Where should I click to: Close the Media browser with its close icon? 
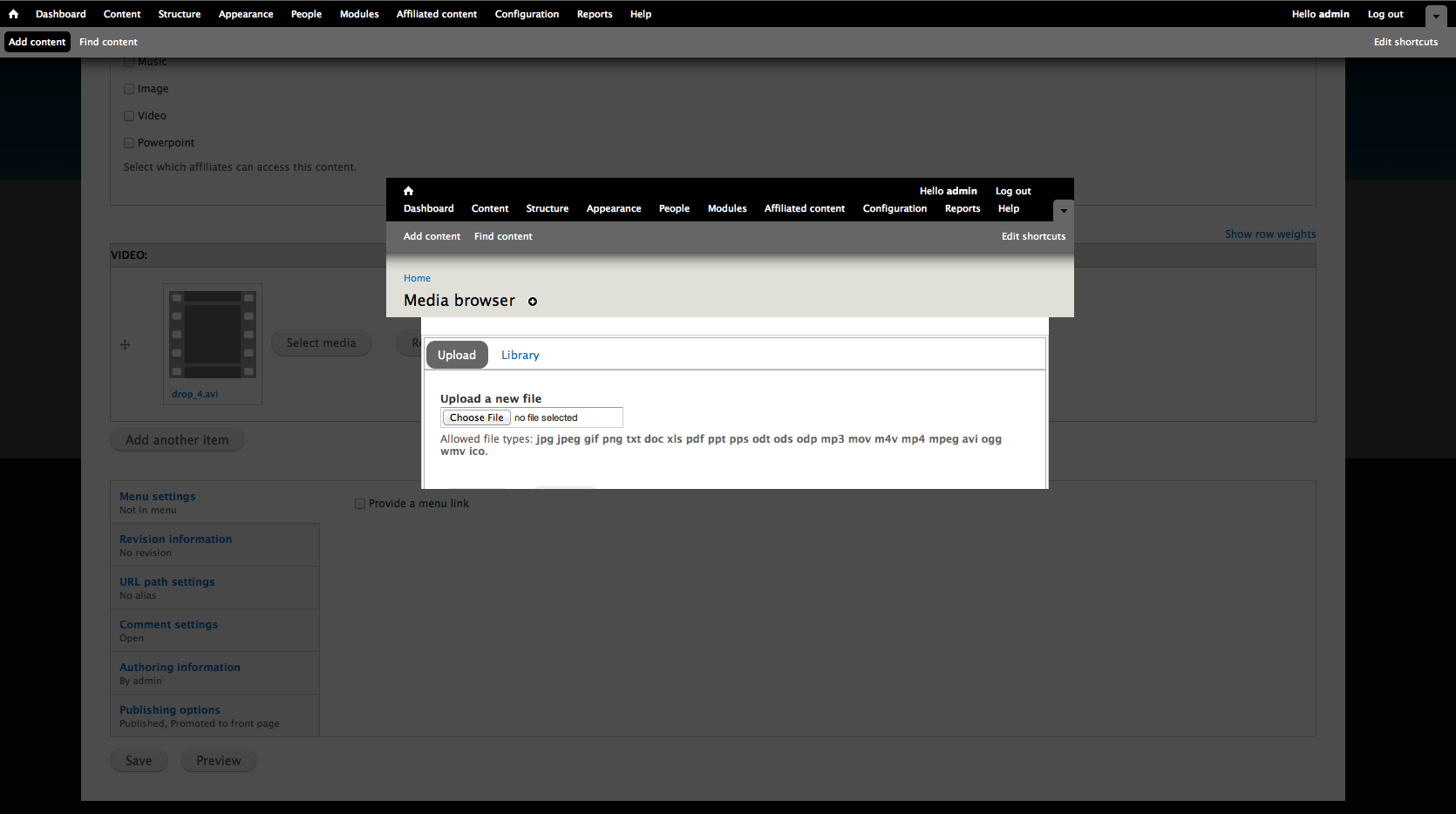coord(533,302)
